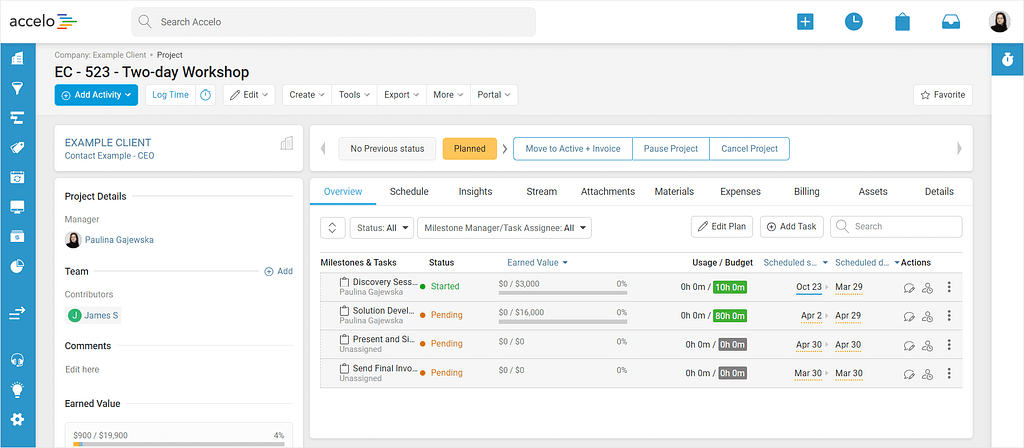The width and height of the screenshot is (1024, 448).
Task: Open the shopping bag icon in header
Action: click(902, 22)
